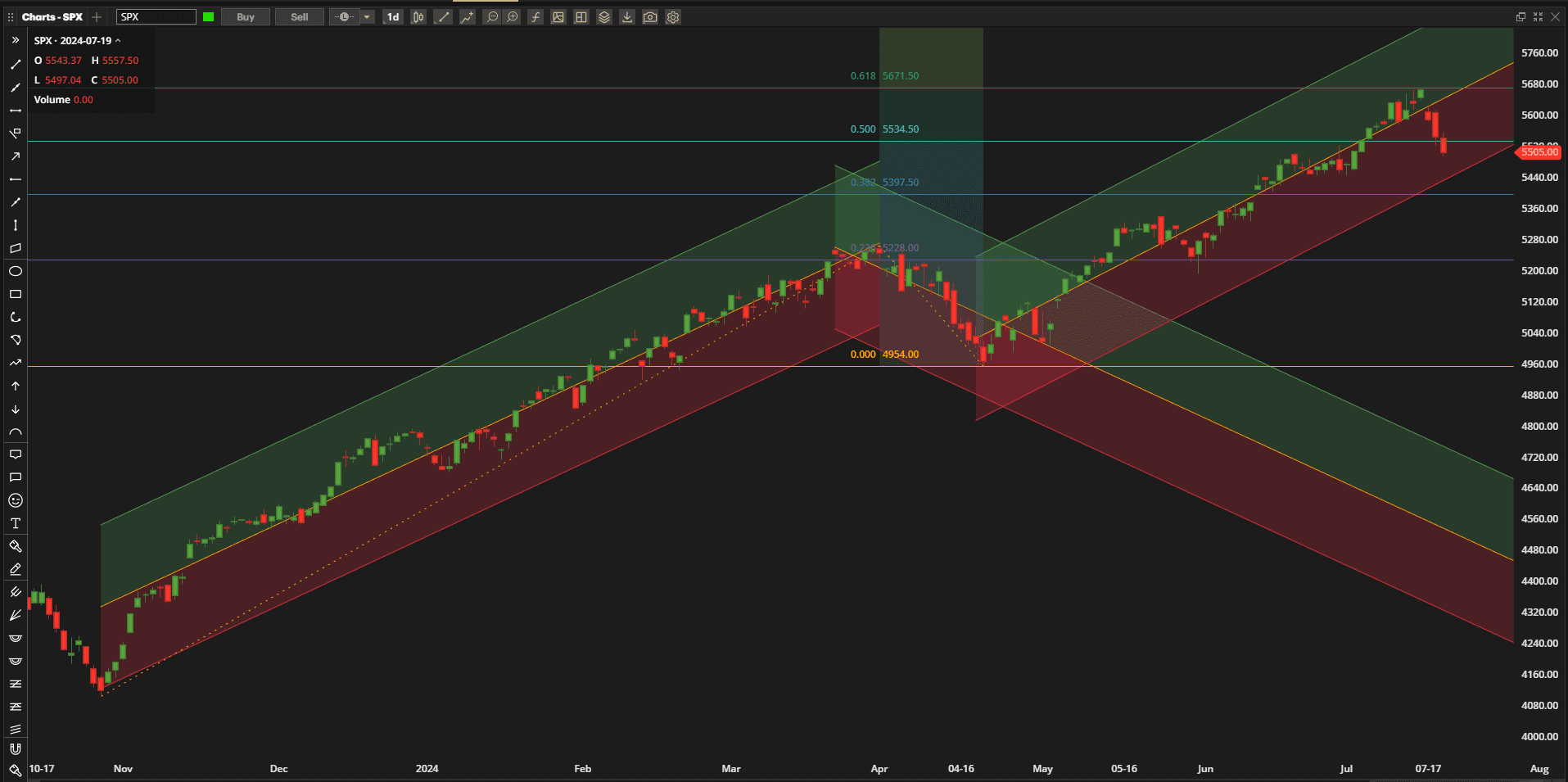Select the parallel lines regression tool
The height and width of the screenshot is (782, 1568).
(x=15, y=729)
